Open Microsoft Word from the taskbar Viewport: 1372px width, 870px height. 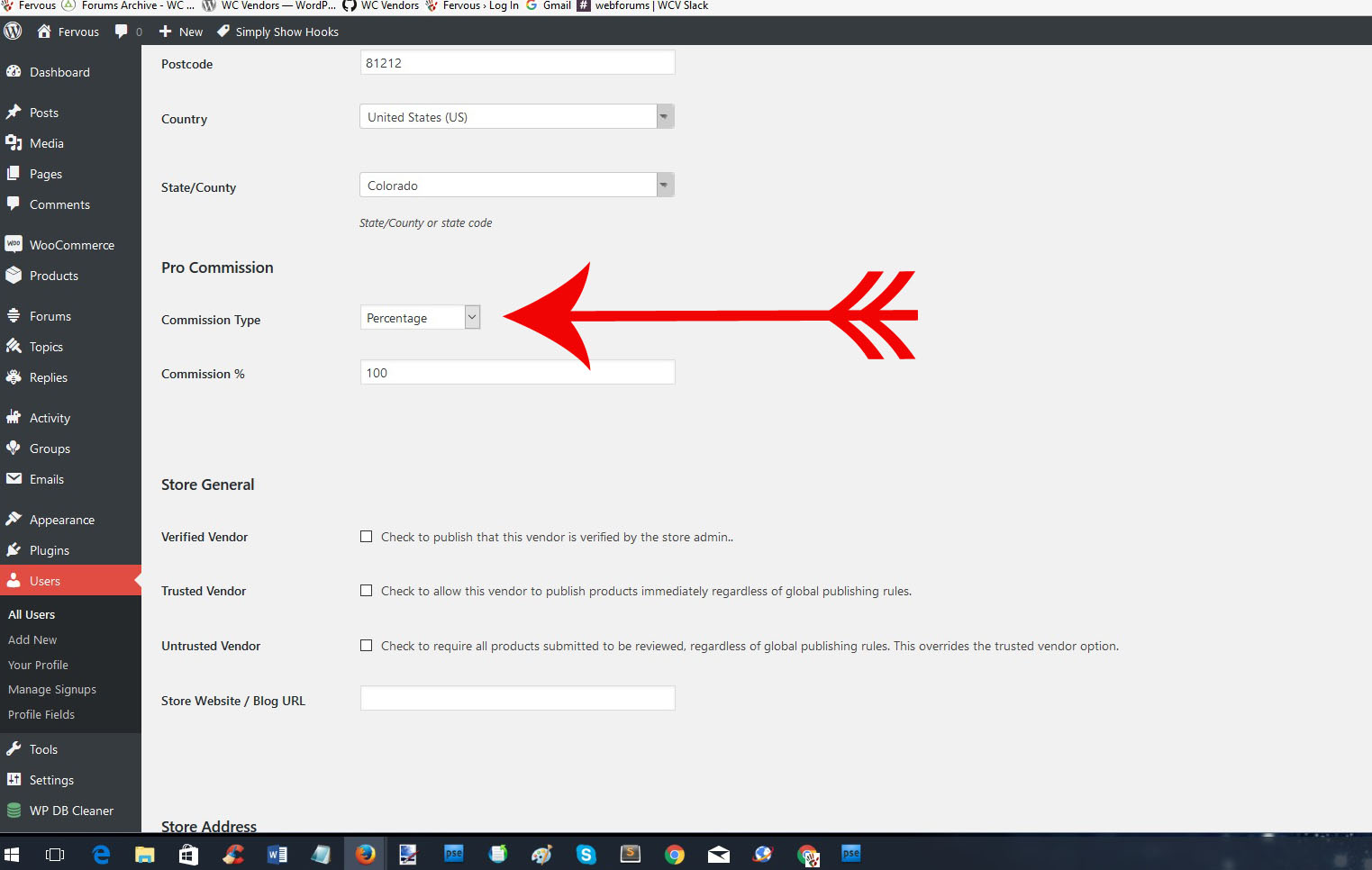point(277,854)
